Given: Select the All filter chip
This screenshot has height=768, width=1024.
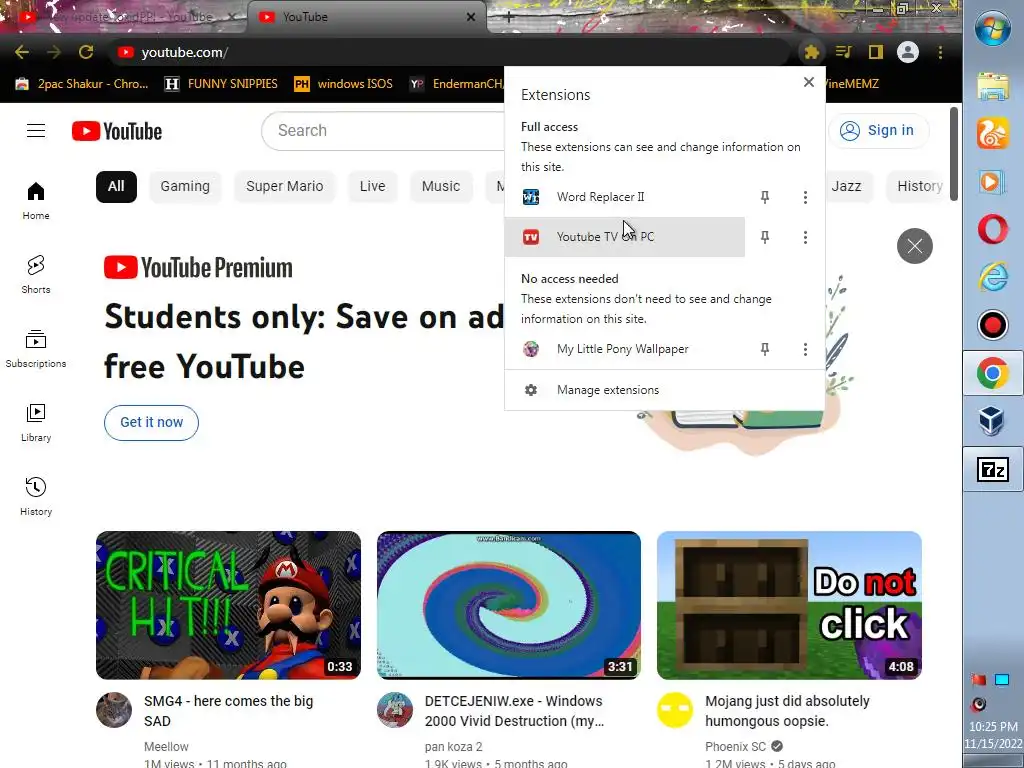Looking at the screenshot, I should click(116, 187).
